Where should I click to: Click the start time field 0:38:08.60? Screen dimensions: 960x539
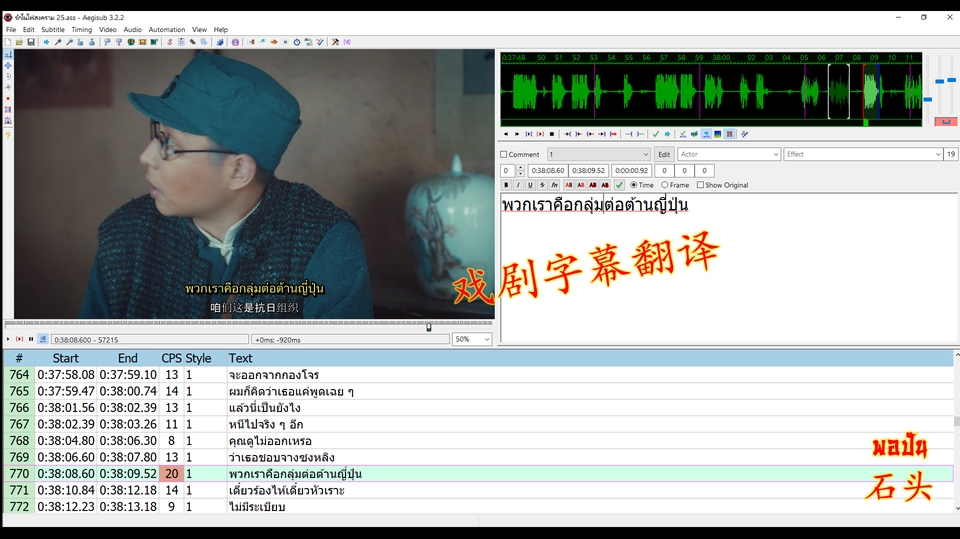(547, 171)
